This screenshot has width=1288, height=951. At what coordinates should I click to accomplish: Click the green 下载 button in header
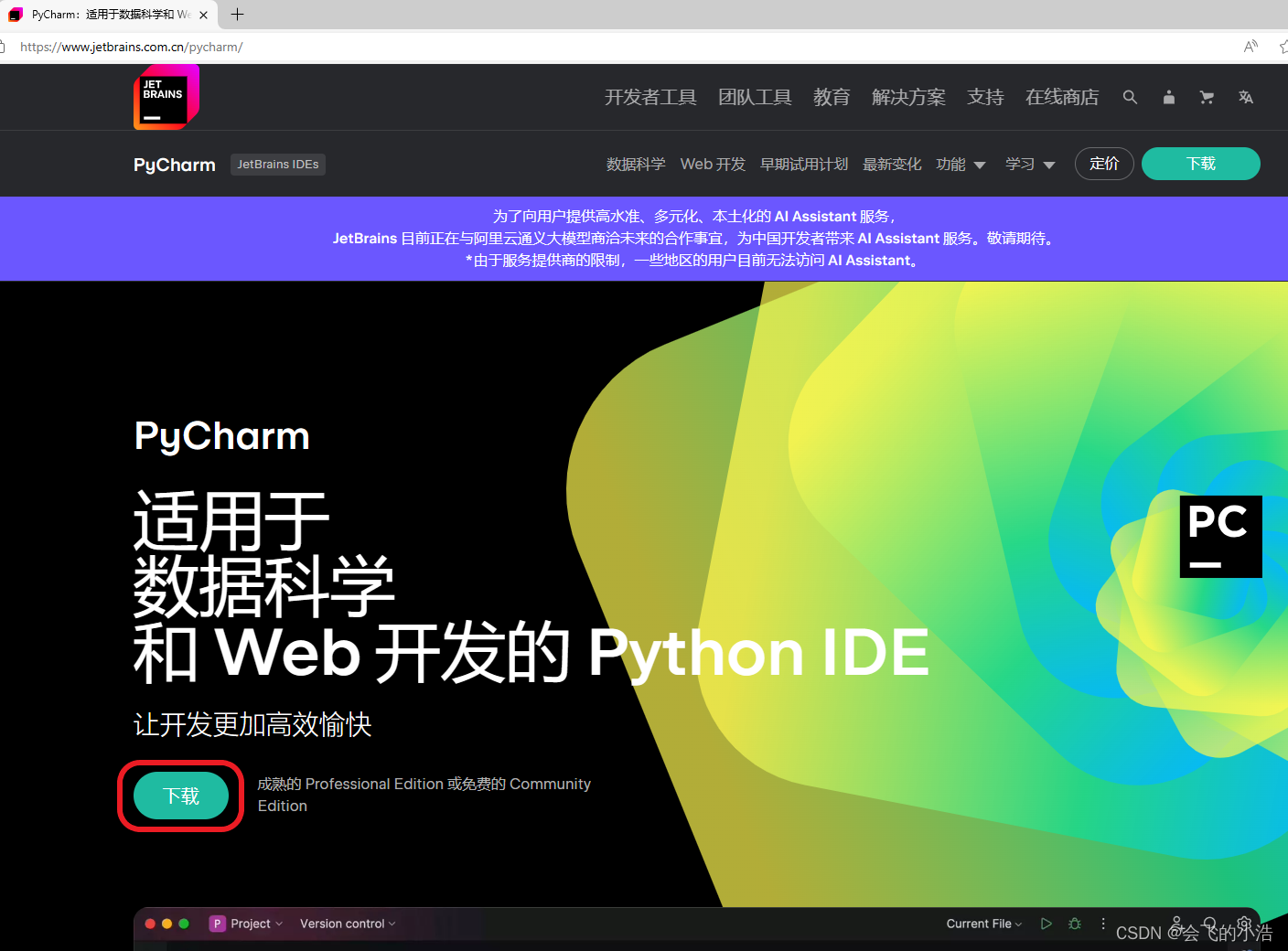click(1201, 164)
